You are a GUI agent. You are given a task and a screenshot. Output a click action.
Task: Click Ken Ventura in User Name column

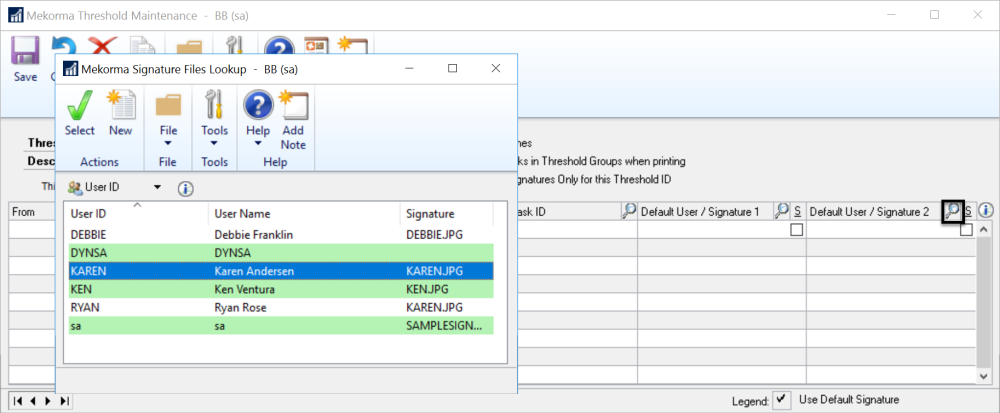(x=244, y=289)
